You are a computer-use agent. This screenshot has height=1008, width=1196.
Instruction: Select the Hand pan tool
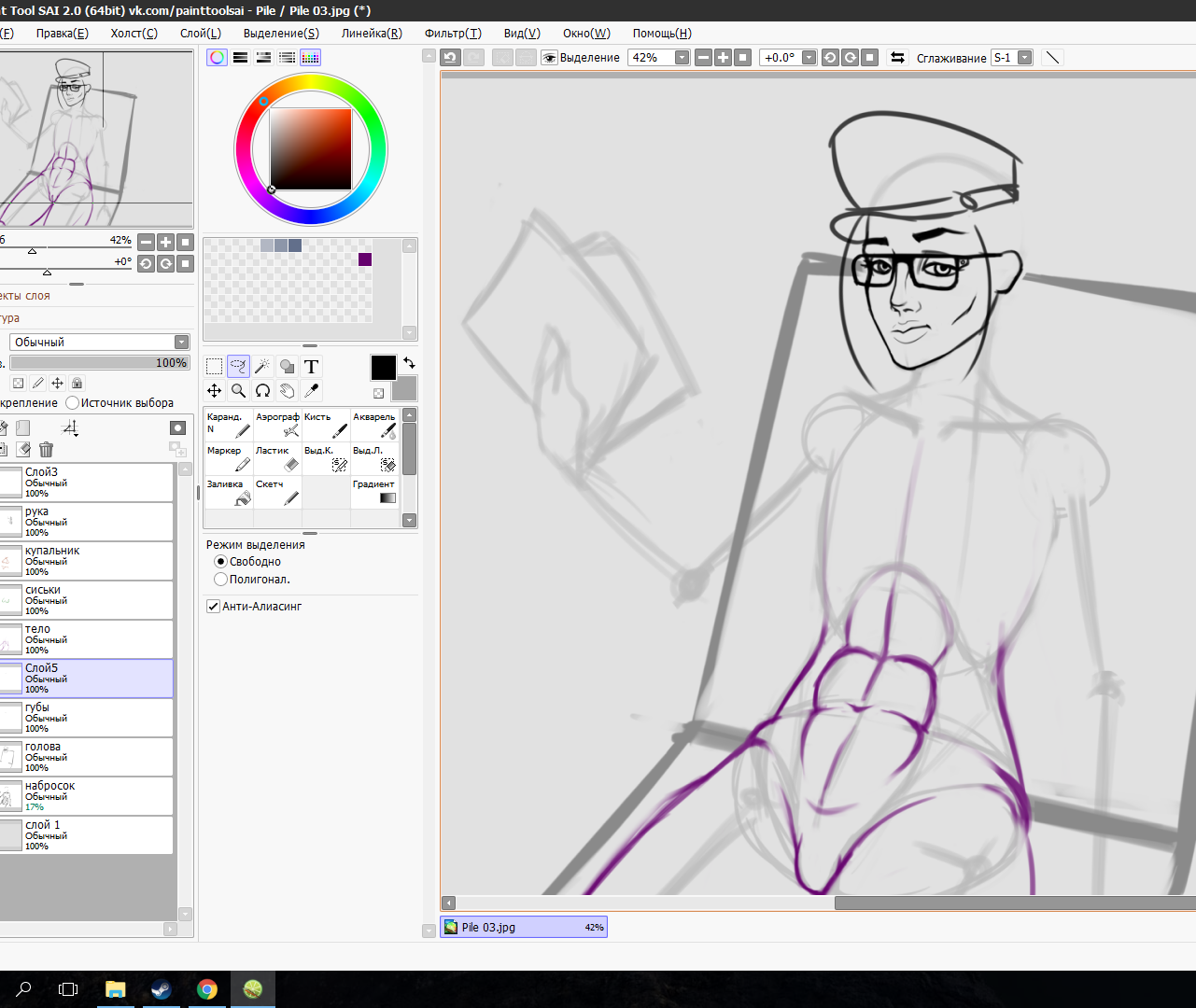pos(287,391)
